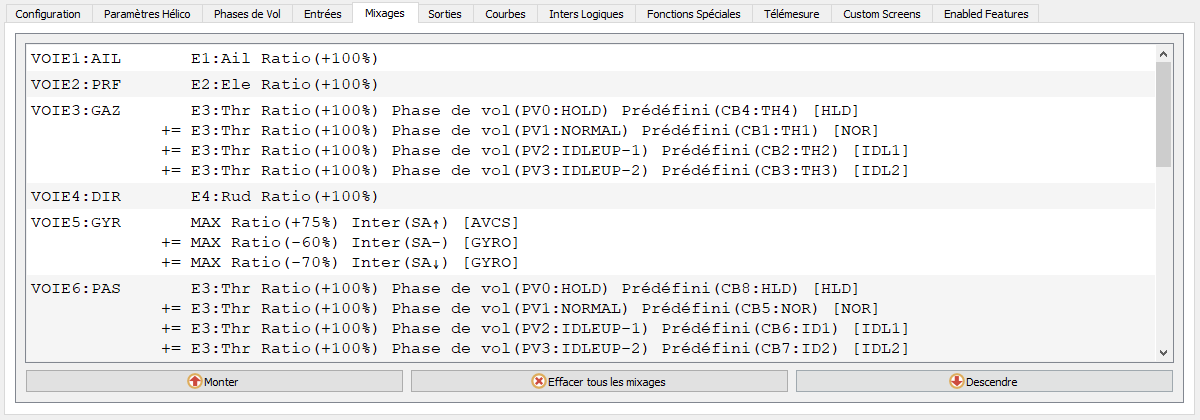Open the Fonctions Spéciales tab

pyautogui.click(x=693, y=14)
